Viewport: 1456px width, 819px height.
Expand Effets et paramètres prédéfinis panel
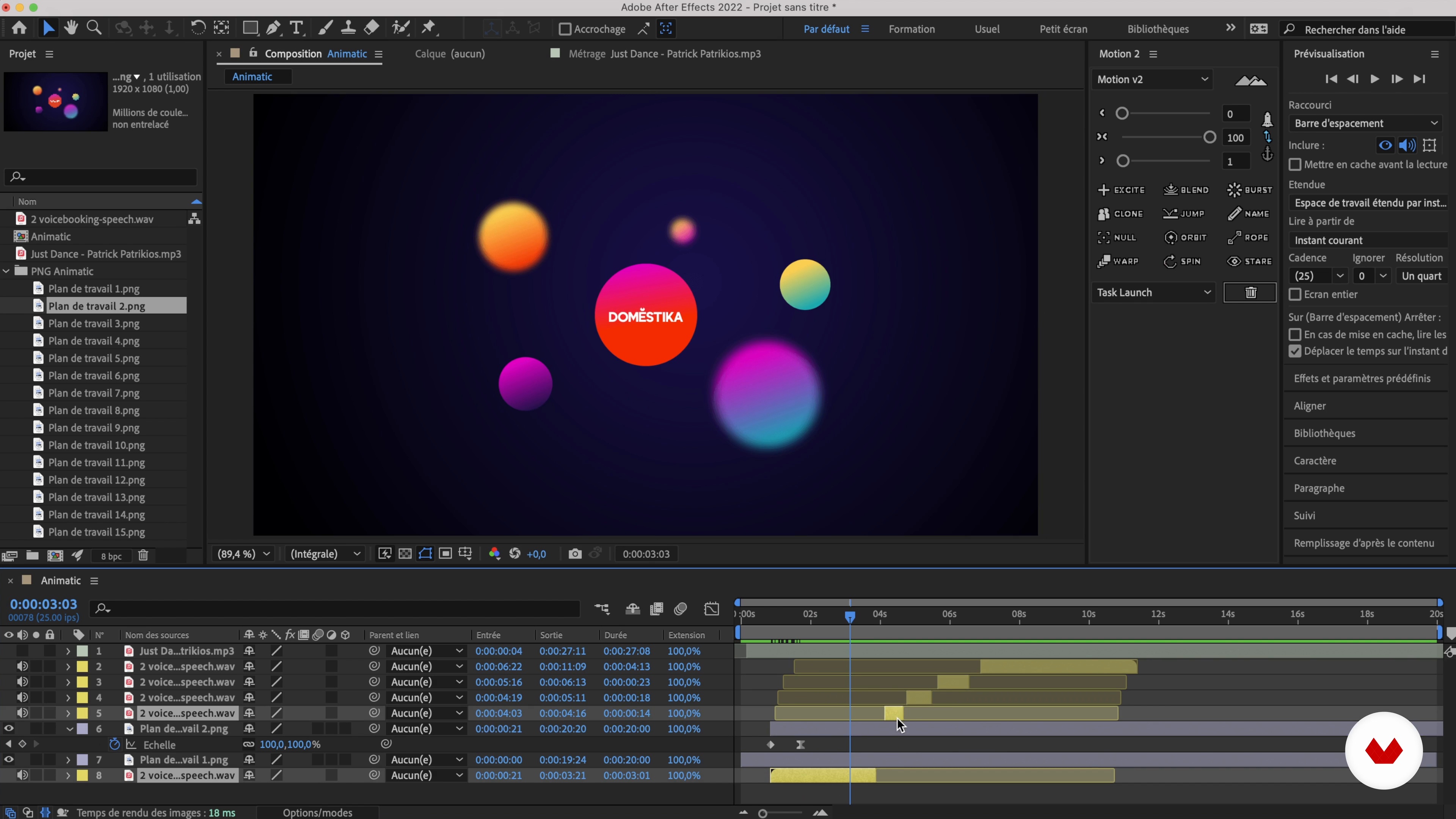click(1362, 379)
